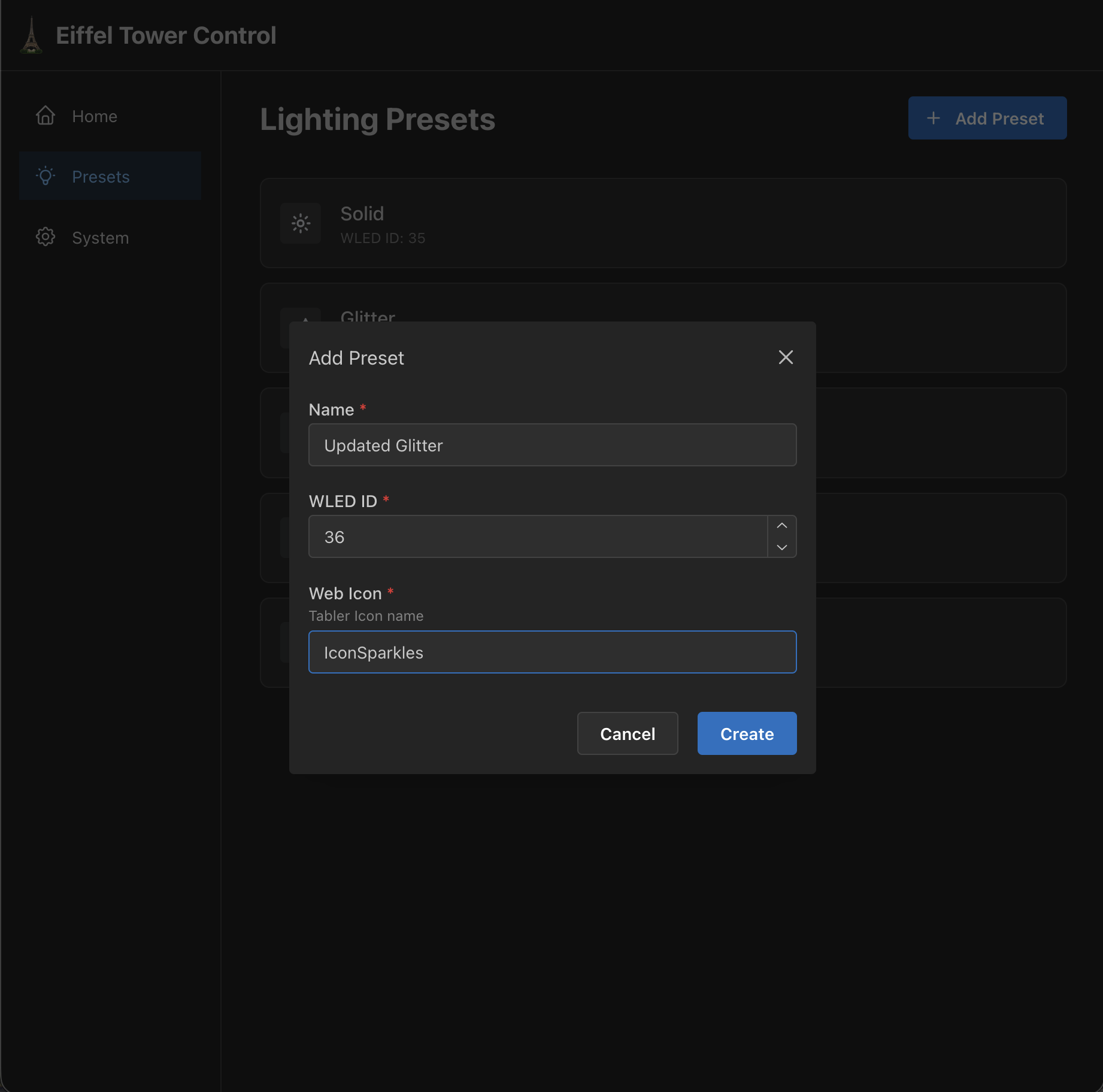Cancel the Add Preset dialog
1103x1092 pixels.
tap(627, 733)
